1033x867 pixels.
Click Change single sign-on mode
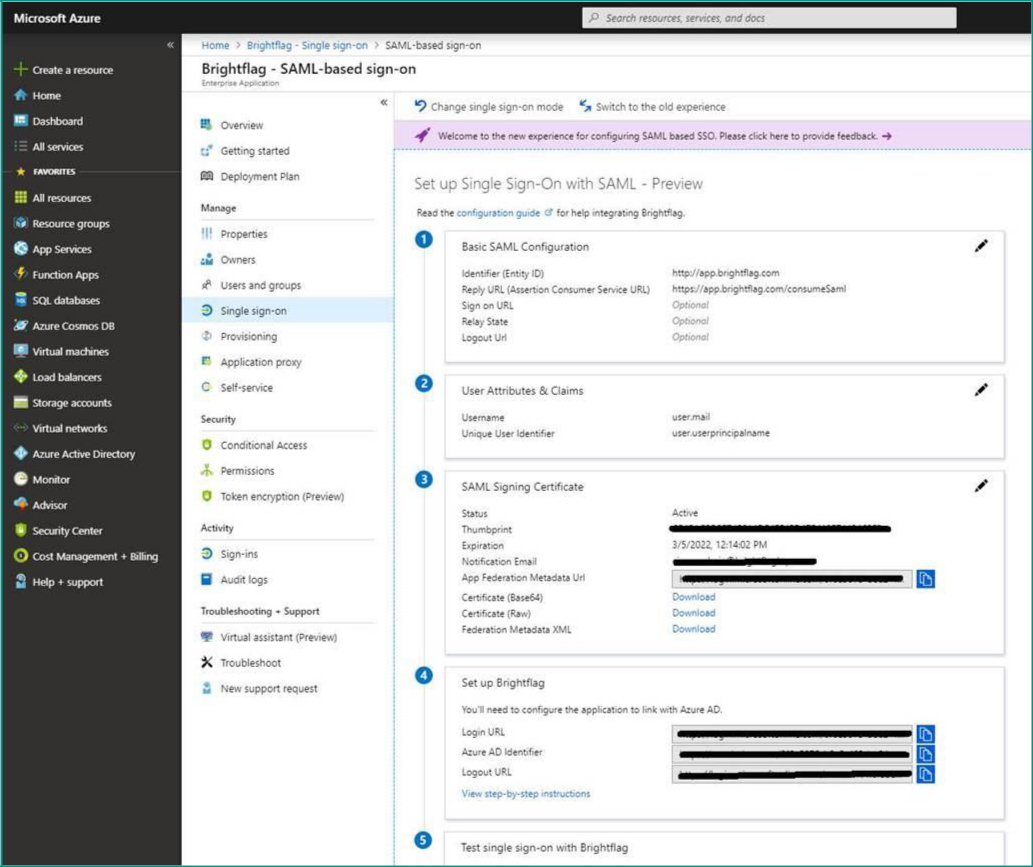[x=489, y=107]
